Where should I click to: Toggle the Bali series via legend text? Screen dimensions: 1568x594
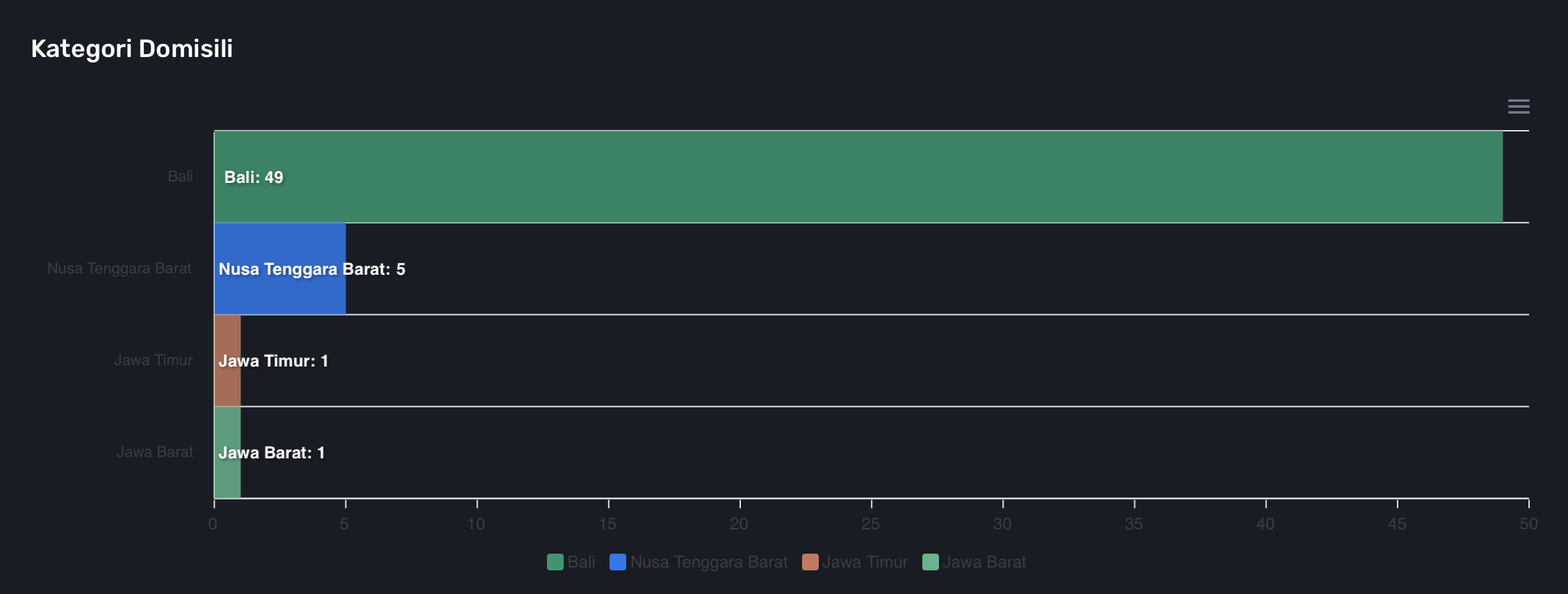click(x=581, y=562)
